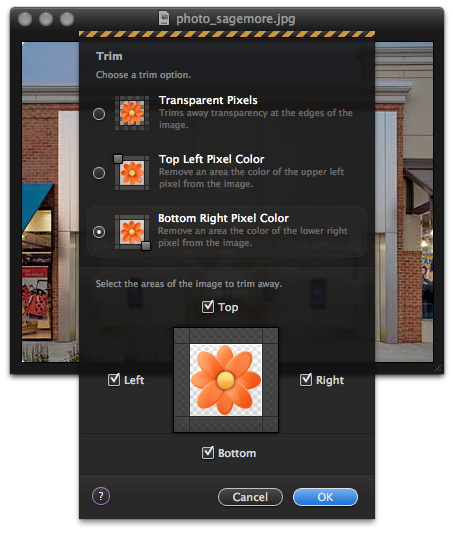Click the window resize grip corner

coord(438,368)
